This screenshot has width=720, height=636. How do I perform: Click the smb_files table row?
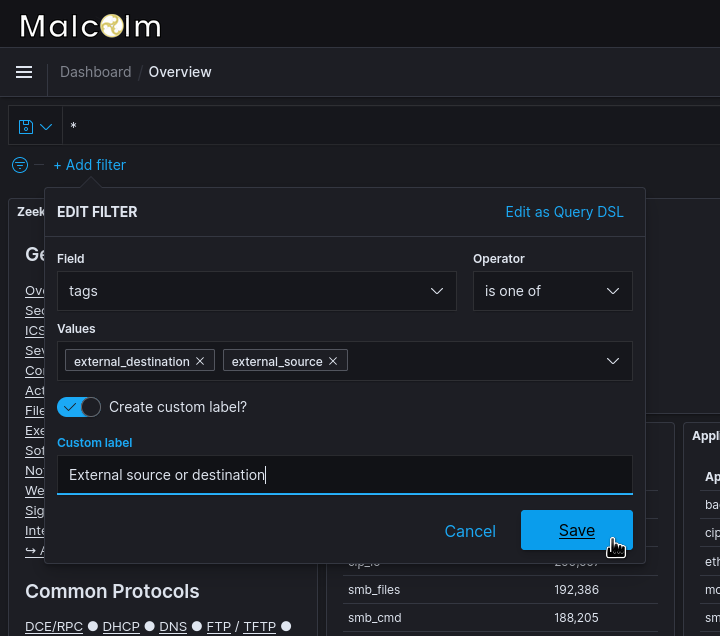tap(501, 590)
